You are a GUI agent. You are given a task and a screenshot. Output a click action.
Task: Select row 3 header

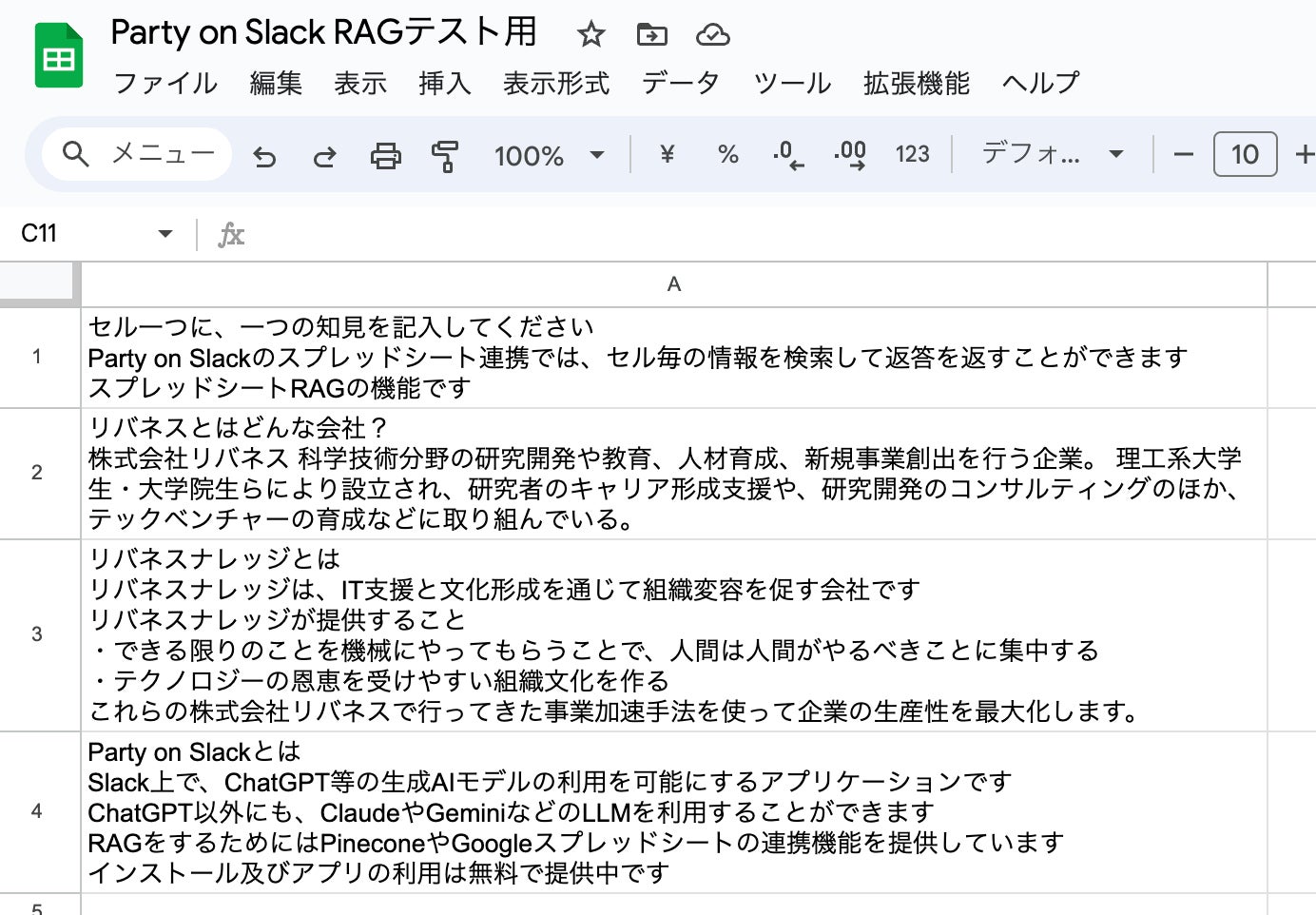(37, 634)
